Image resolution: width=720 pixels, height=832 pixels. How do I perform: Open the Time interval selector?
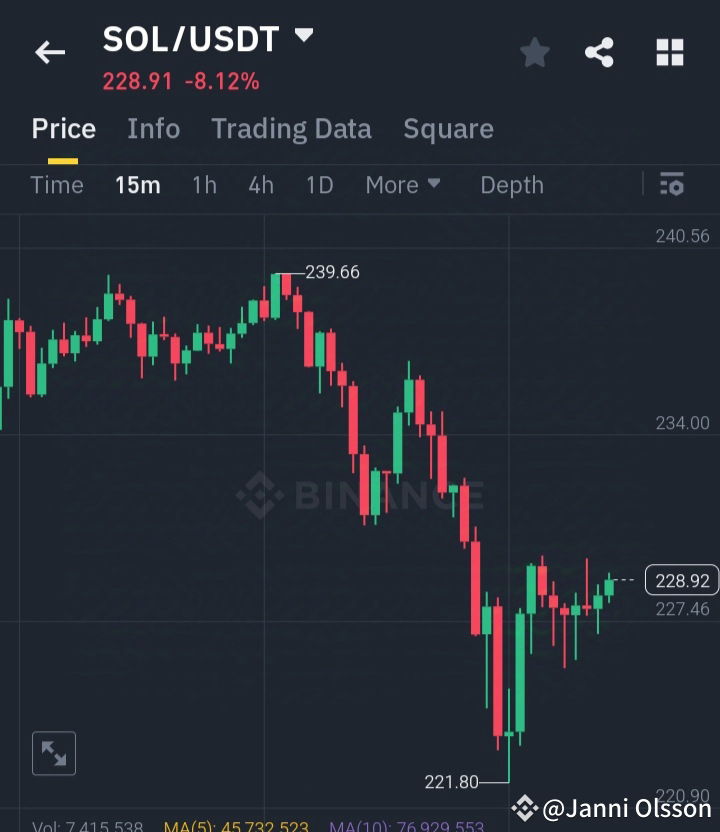56,185
